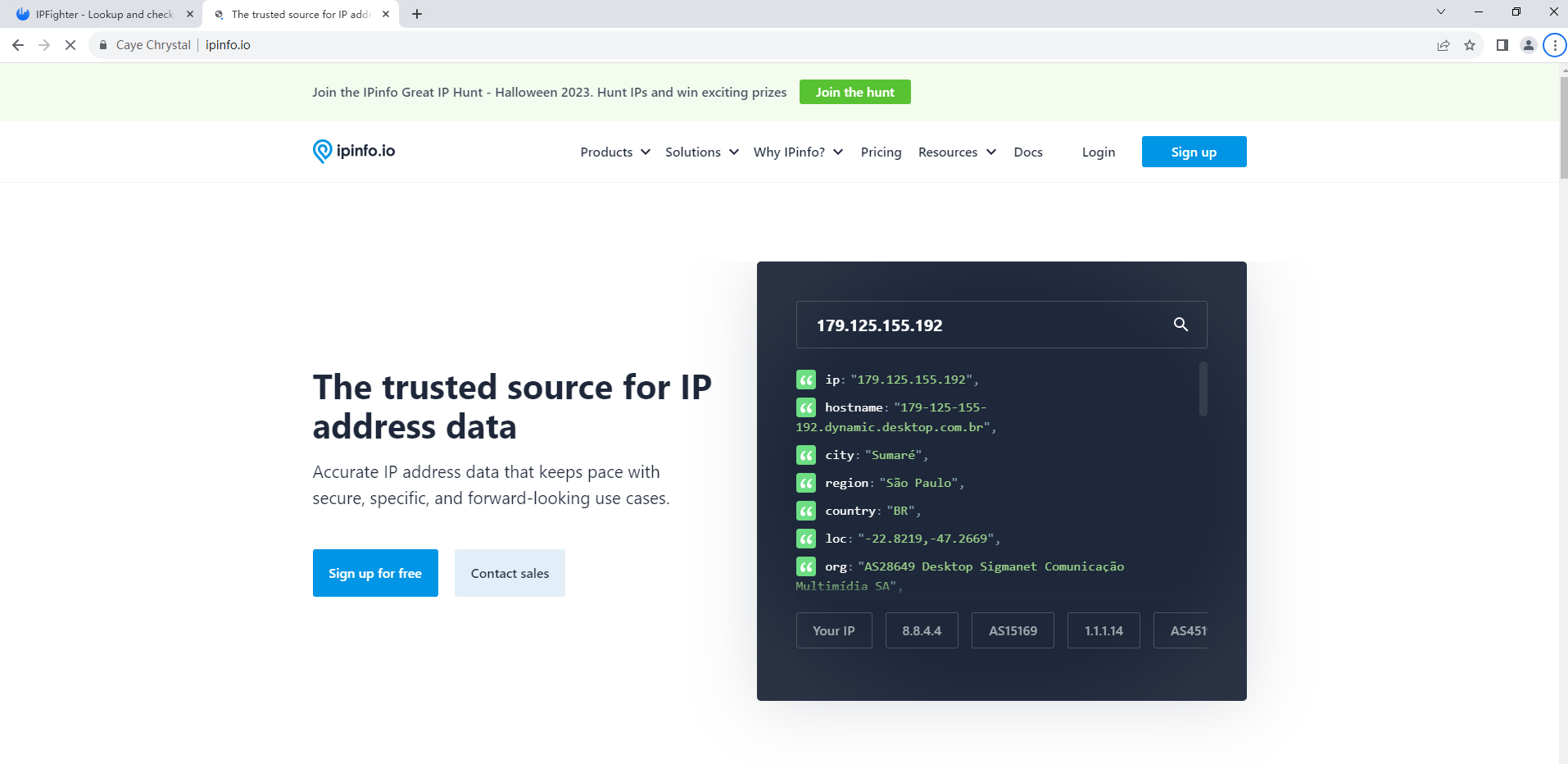This screenshot has width=1568, height=764.
Task: Click the browser forward arrow
Action: 44,45
